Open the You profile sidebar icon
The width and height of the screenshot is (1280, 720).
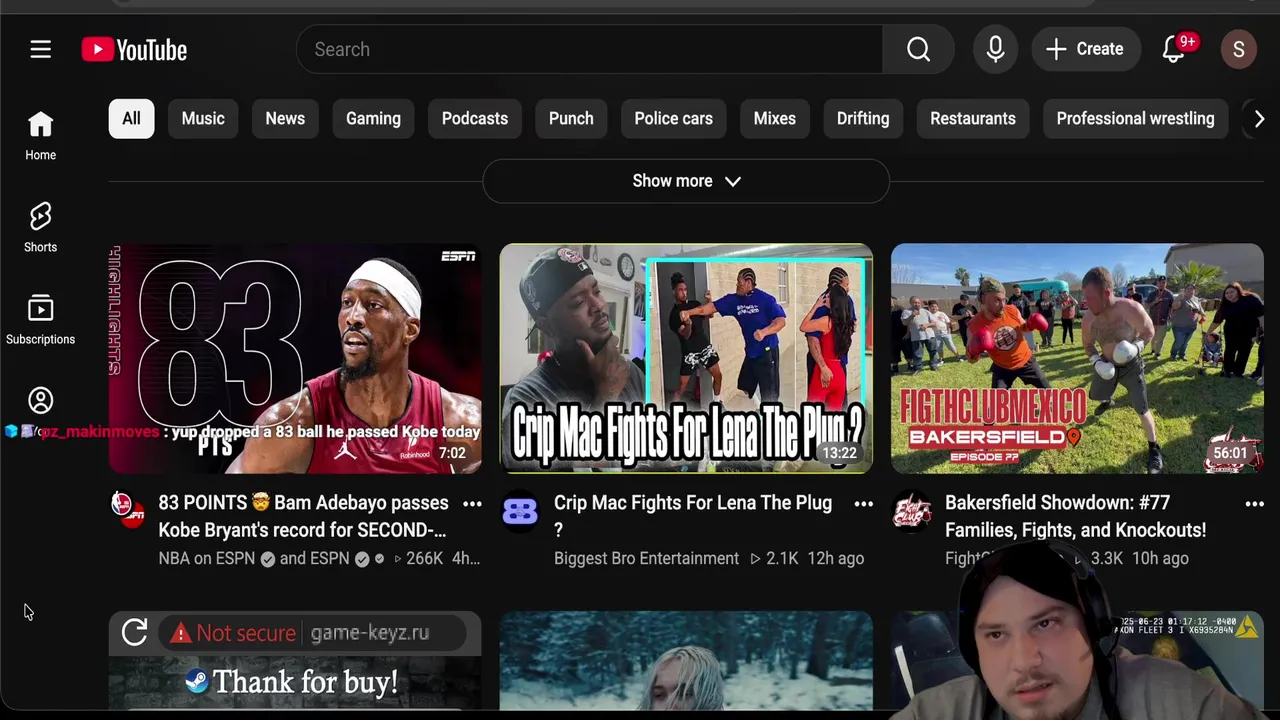click(x=40, y=401)
